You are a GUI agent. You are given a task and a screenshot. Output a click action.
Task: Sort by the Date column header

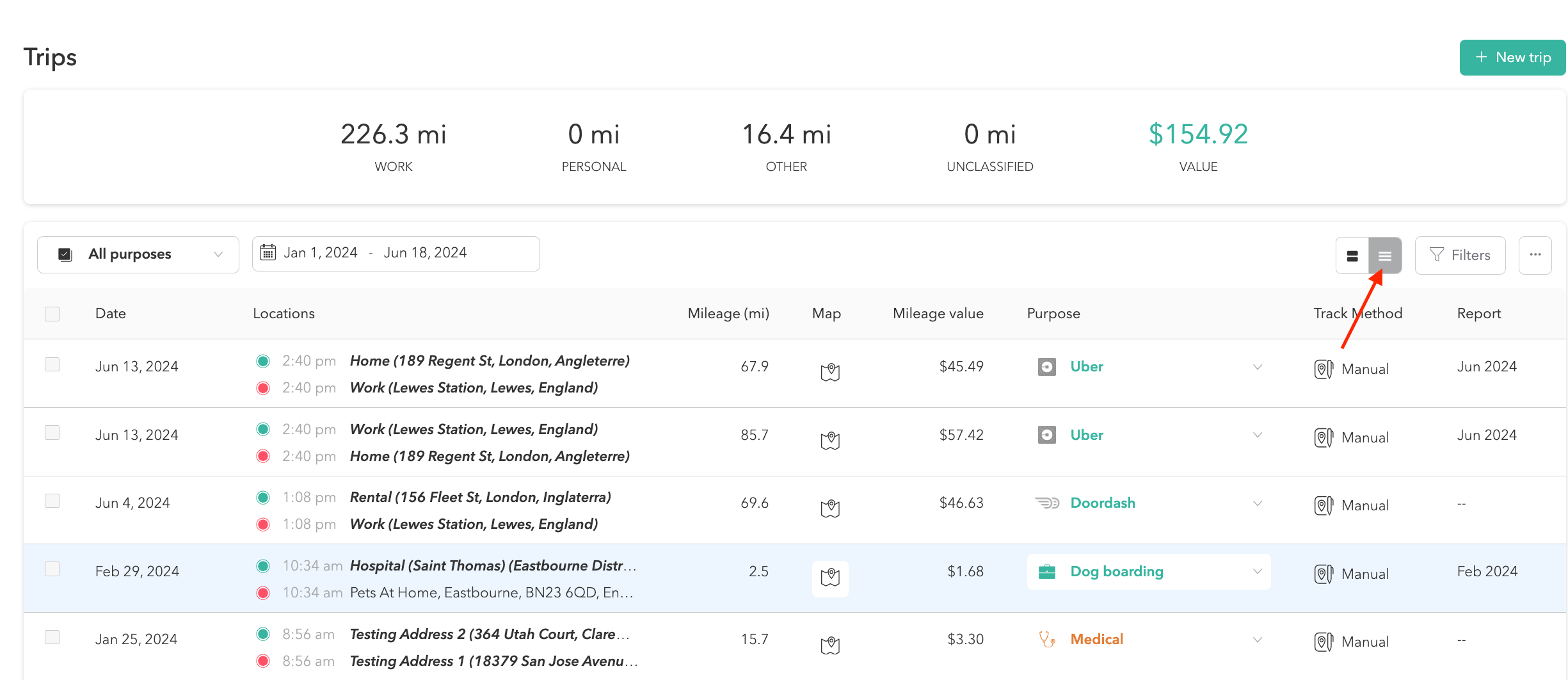pos(111,314)
